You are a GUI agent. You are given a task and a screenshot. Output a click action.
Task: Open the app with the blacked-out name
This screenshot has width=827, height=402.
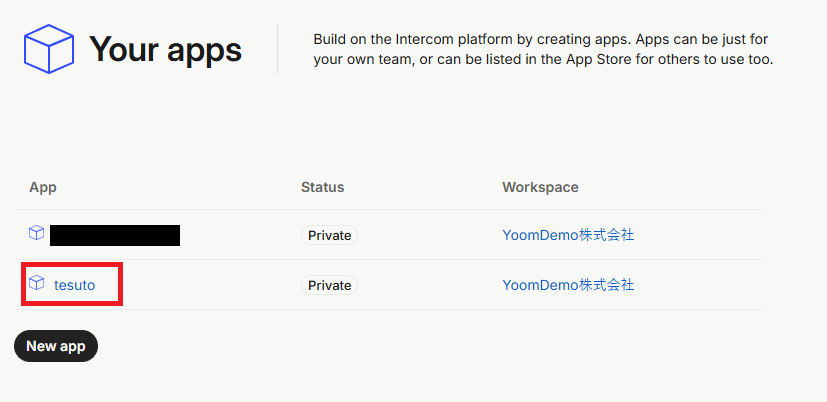tap(114, 235)
